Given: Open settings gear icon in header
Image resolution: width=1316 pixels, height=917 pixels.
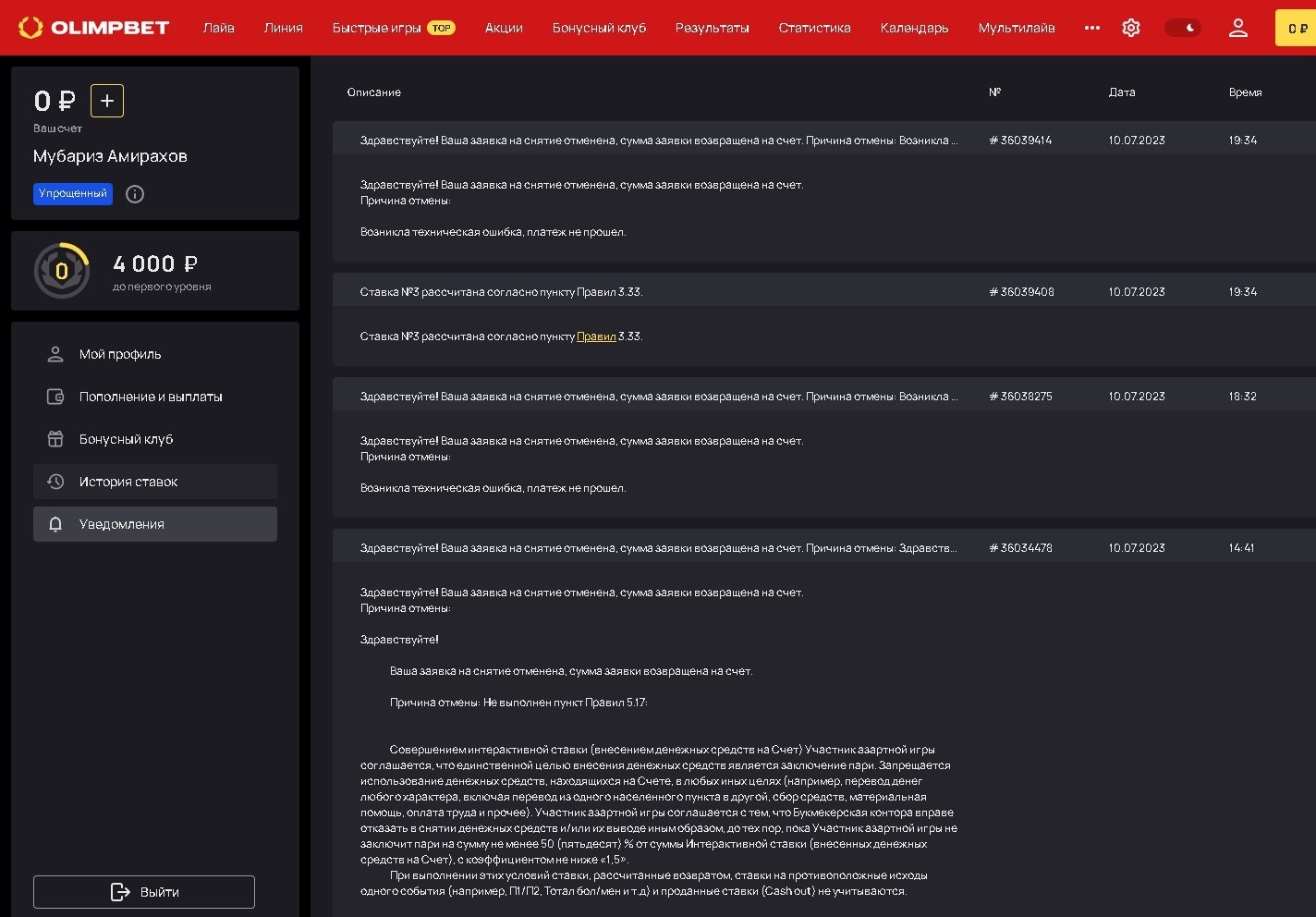Looking at the screenshot, I should pos(1130,28).
